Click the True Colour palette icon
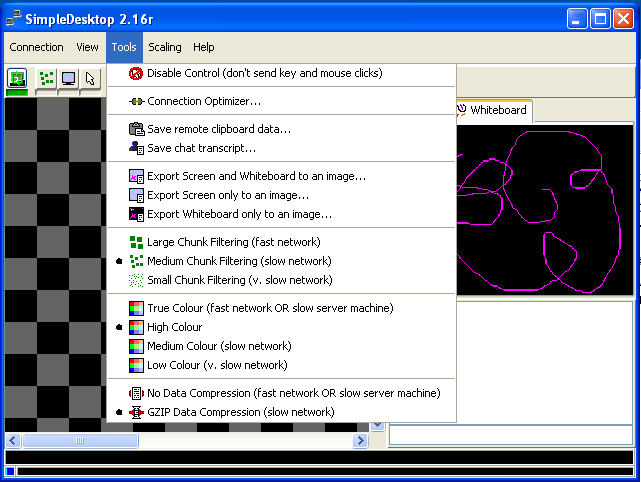This screenshot has width=641, height=482. click(x=136, y=308)
